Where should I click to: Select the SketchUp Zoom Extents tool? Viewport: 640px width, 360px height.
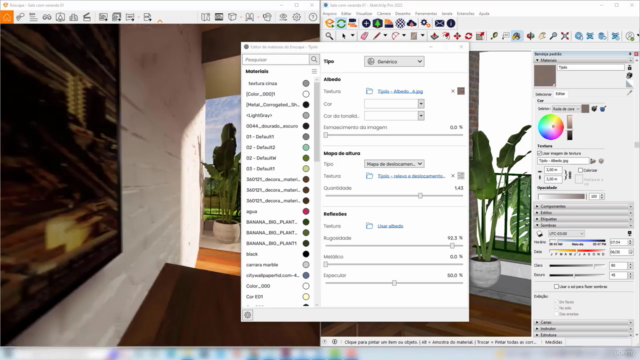tap(565, 36)
